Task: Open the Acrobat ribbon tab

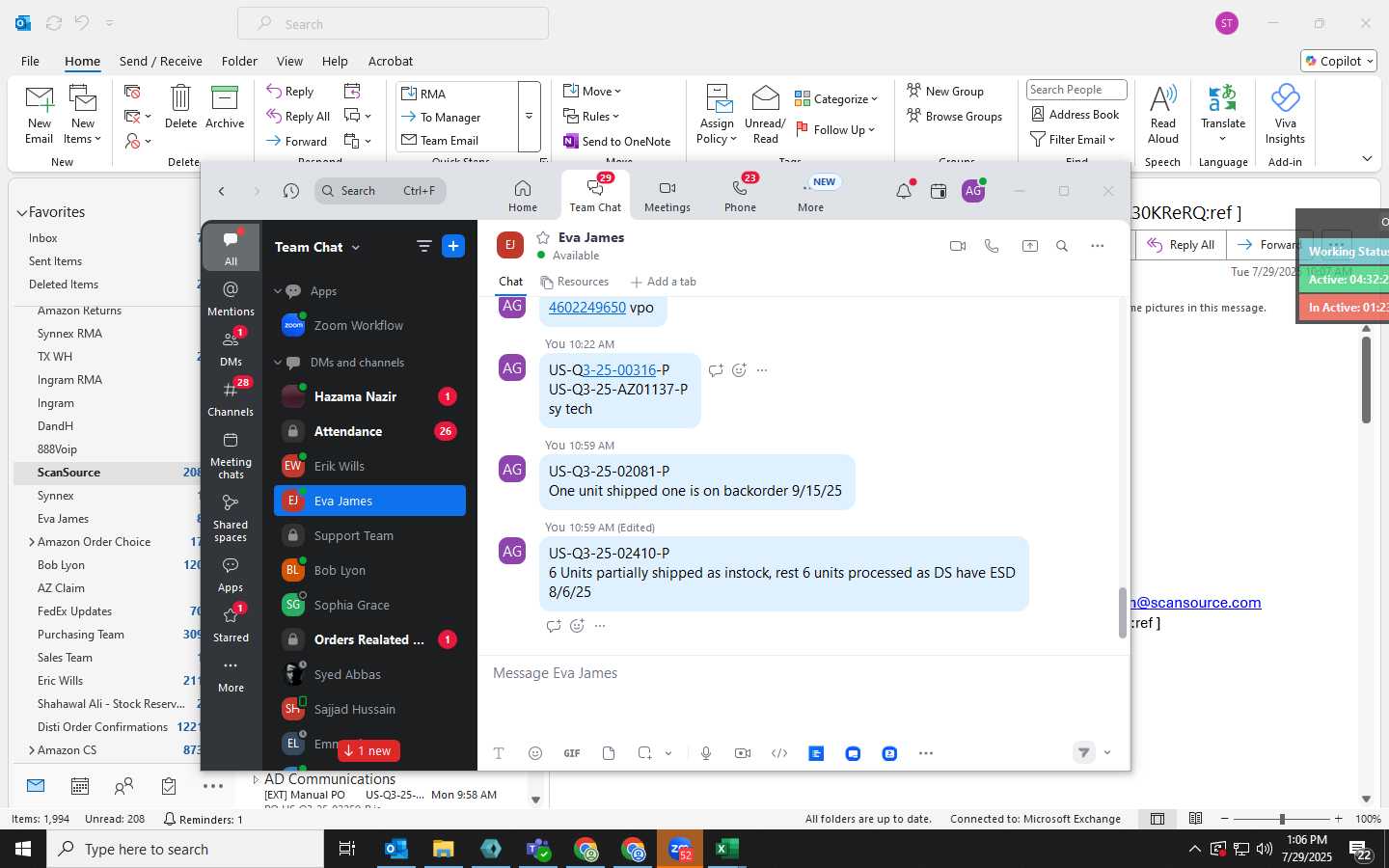Action: (391, 61)
